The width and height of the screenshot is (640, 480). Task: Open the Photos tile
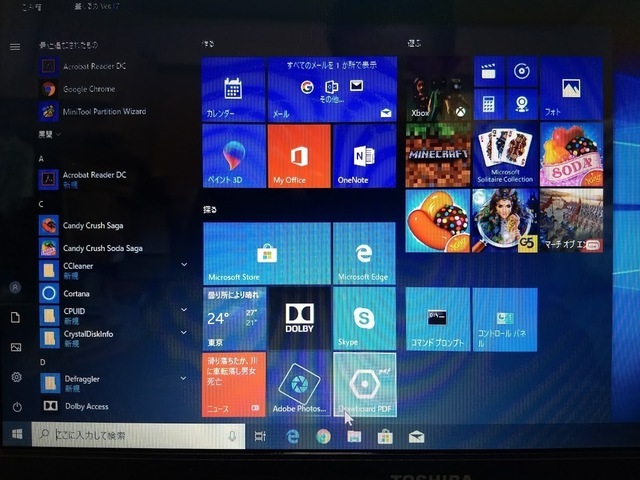[x=571, y=89]
